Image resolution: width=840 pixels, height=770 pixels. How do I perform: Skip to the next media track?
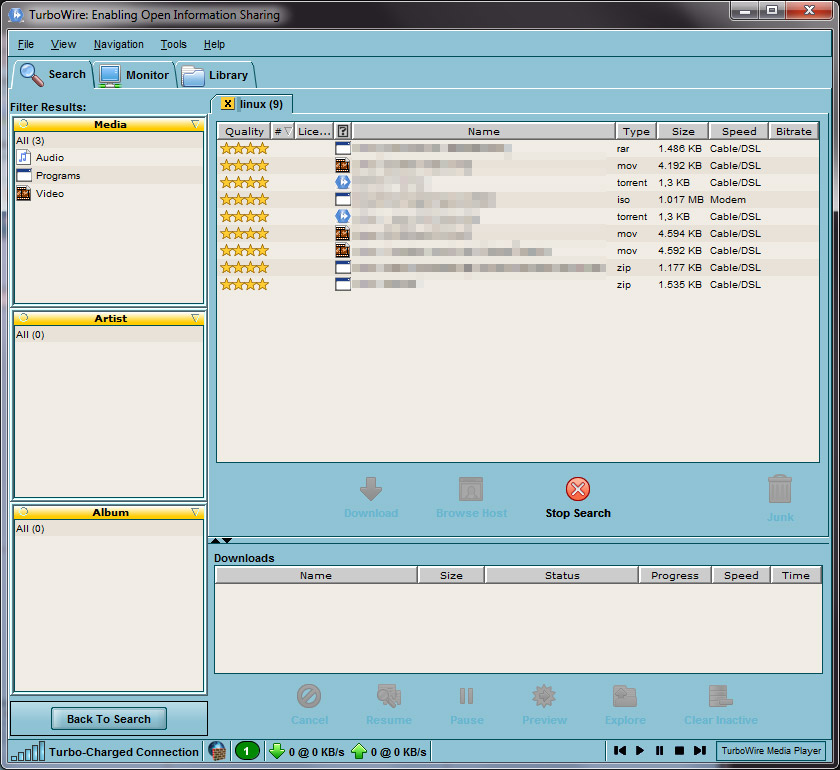[700, 751]
